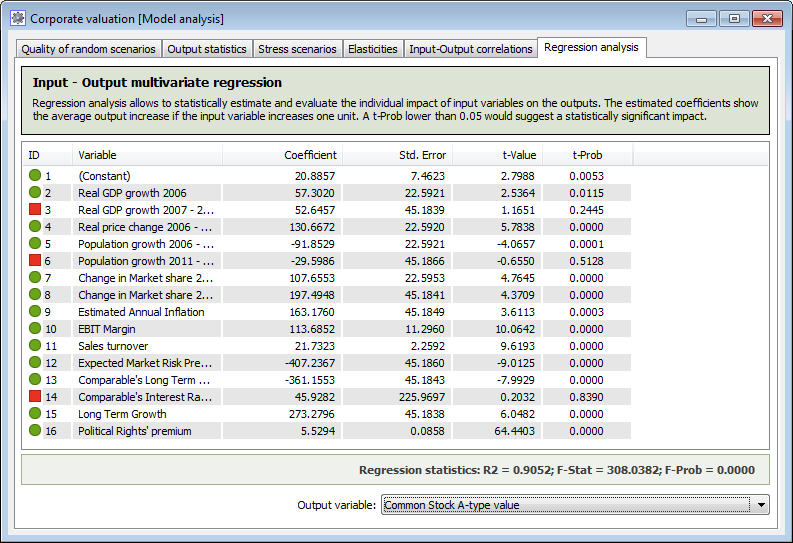Click green circle beside Real price change 2006
This screenshot has width=793, height=543.
[x=35, y=227]
